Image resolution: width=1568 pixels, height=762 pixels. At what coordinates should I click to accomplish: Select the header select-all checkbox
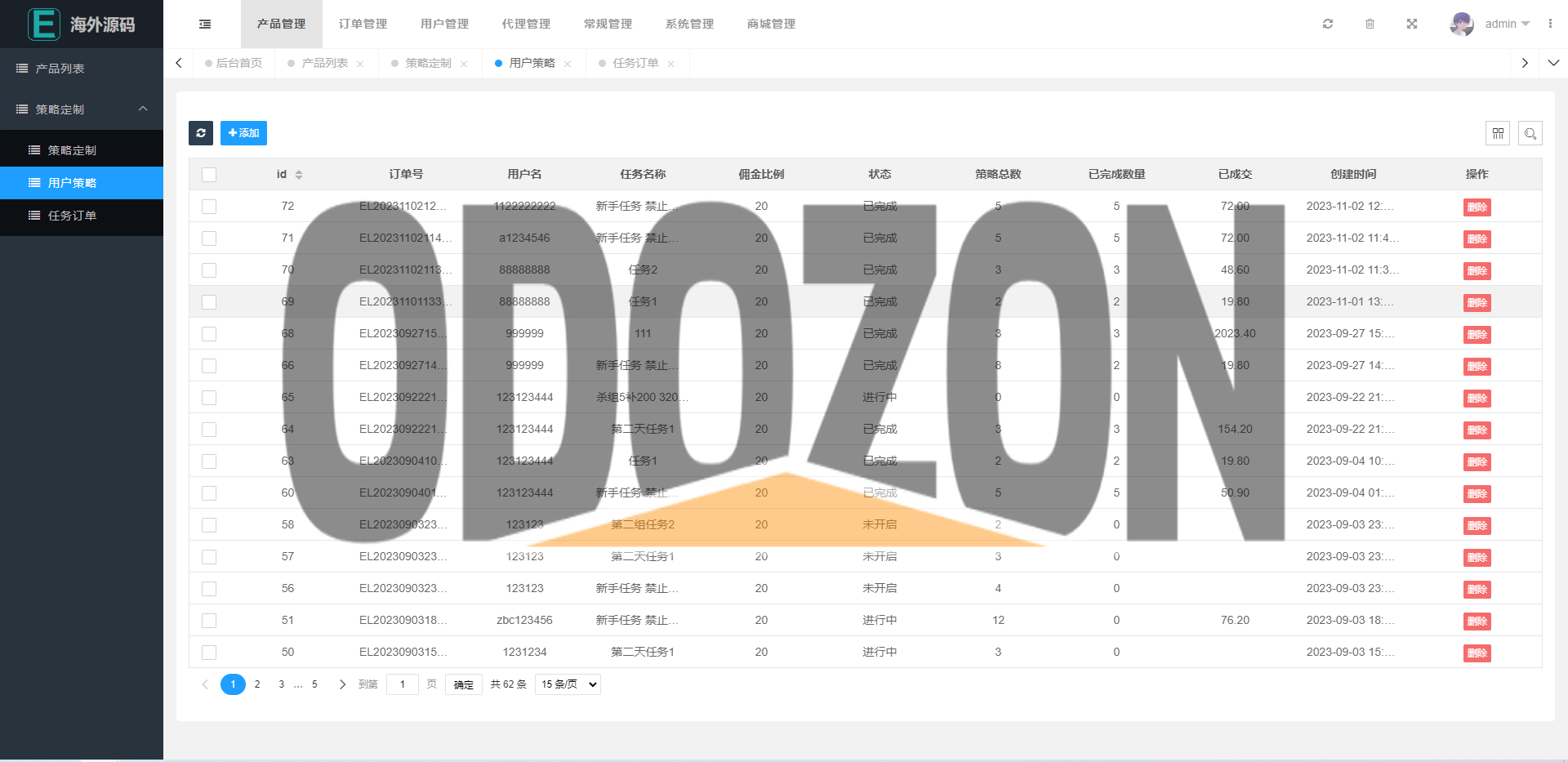(x=209, y=175)
